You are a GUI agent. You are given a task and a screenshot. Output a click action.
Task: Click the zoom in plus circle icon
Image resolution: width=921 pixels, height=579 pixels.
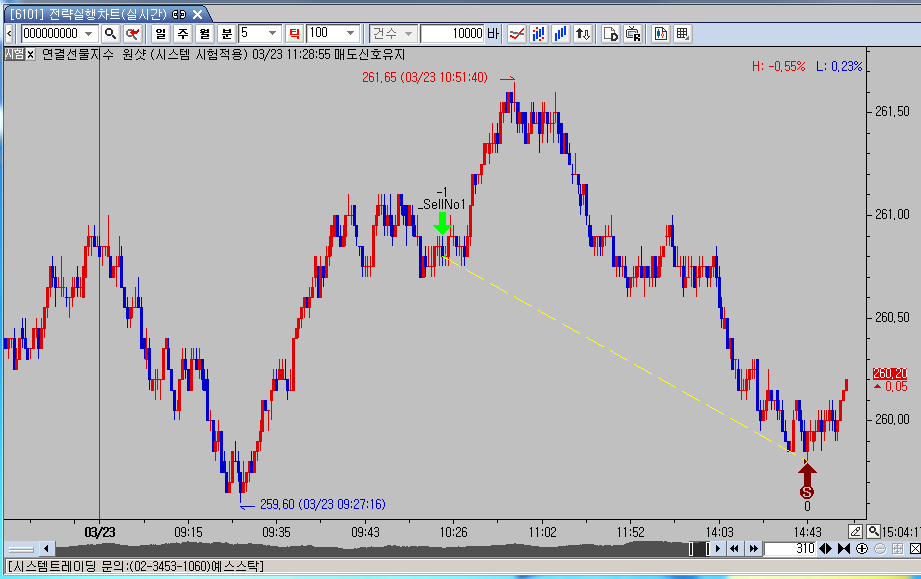[862, 549]
